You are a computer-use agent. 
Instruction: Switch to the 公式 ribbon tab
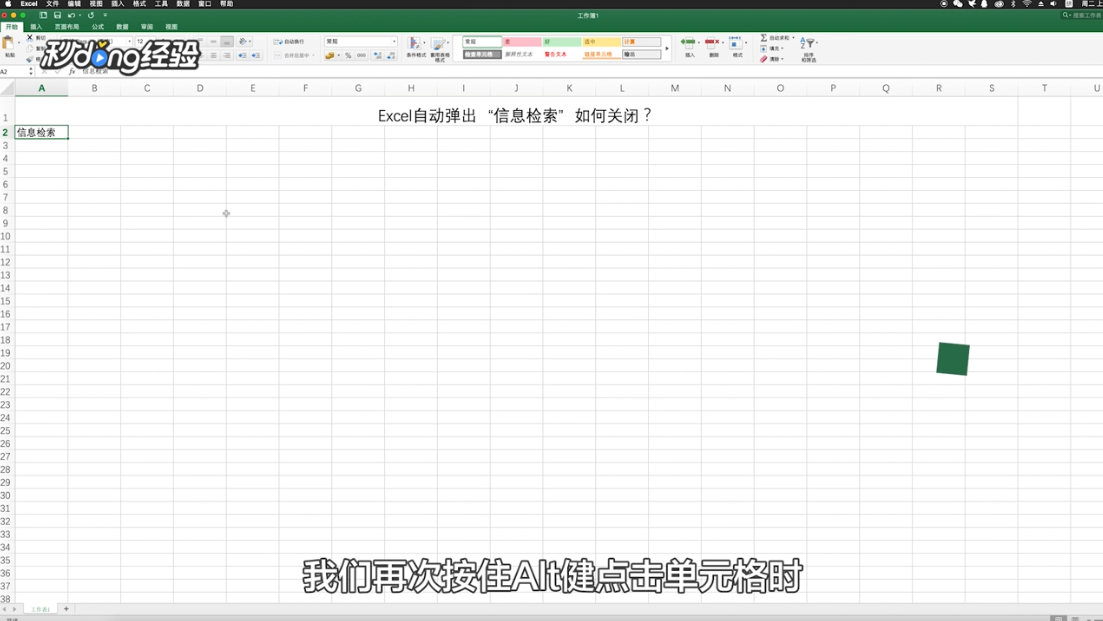[98, 27]
